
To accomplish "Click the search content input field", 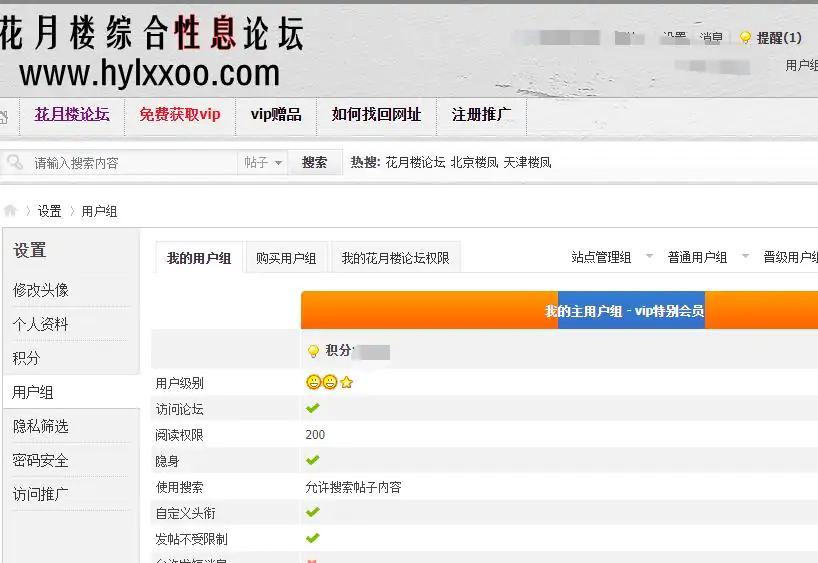I will coord(133,163).
